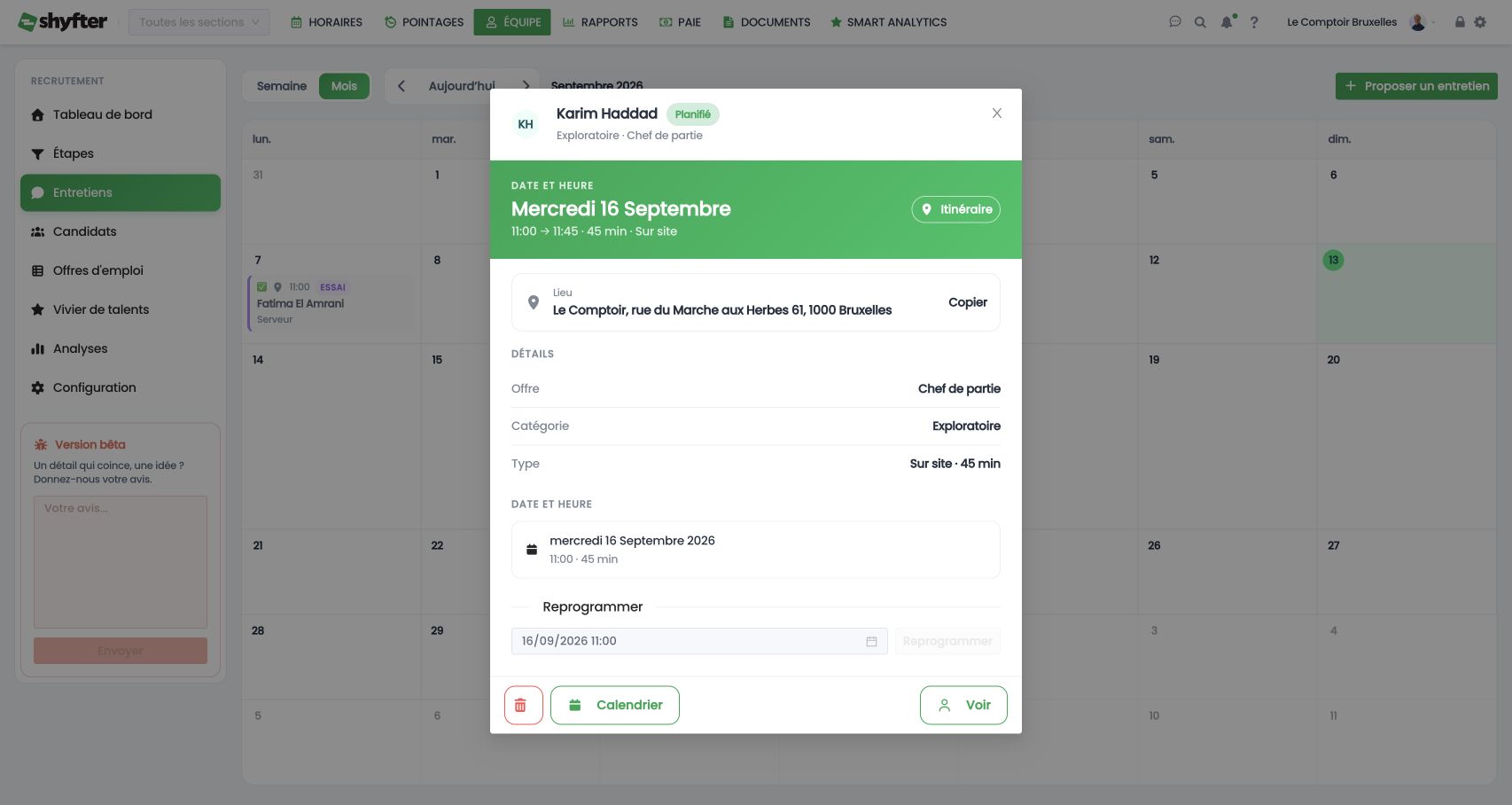
Task: Open Configuration in sidebar
Action: point(121,387)
